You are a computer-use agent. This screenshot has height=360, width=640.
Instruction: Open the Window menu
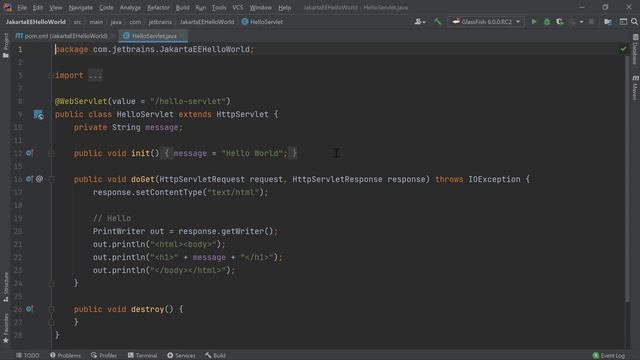coord(260,7)
